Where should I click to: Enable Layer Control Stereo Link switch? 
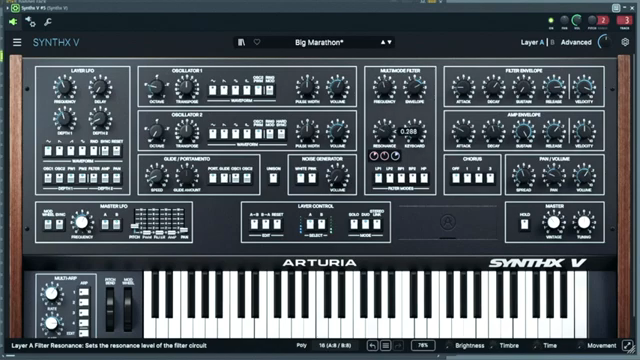pyautogui.click(x=377, y=224)
